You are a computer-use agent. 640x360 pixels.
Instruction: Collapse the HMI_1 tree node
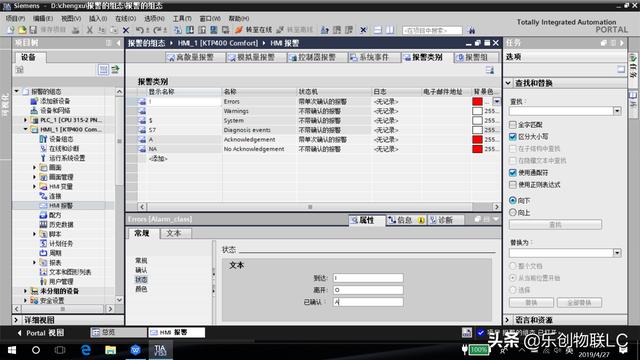25,129
